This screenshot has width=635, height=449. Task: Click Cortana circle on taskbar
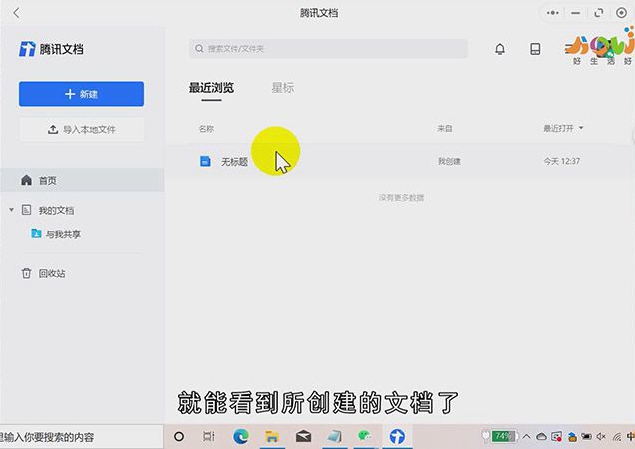(179, 436)
